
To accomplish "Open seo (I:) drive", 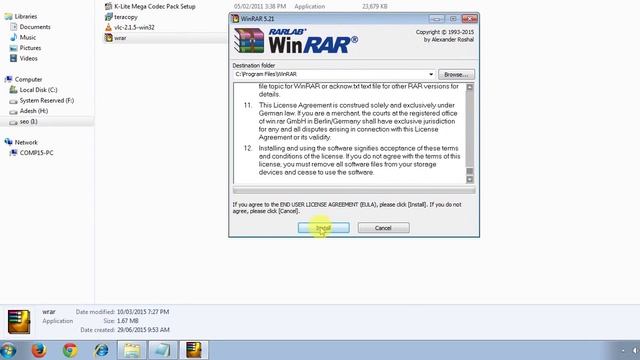I will (28, 122).
